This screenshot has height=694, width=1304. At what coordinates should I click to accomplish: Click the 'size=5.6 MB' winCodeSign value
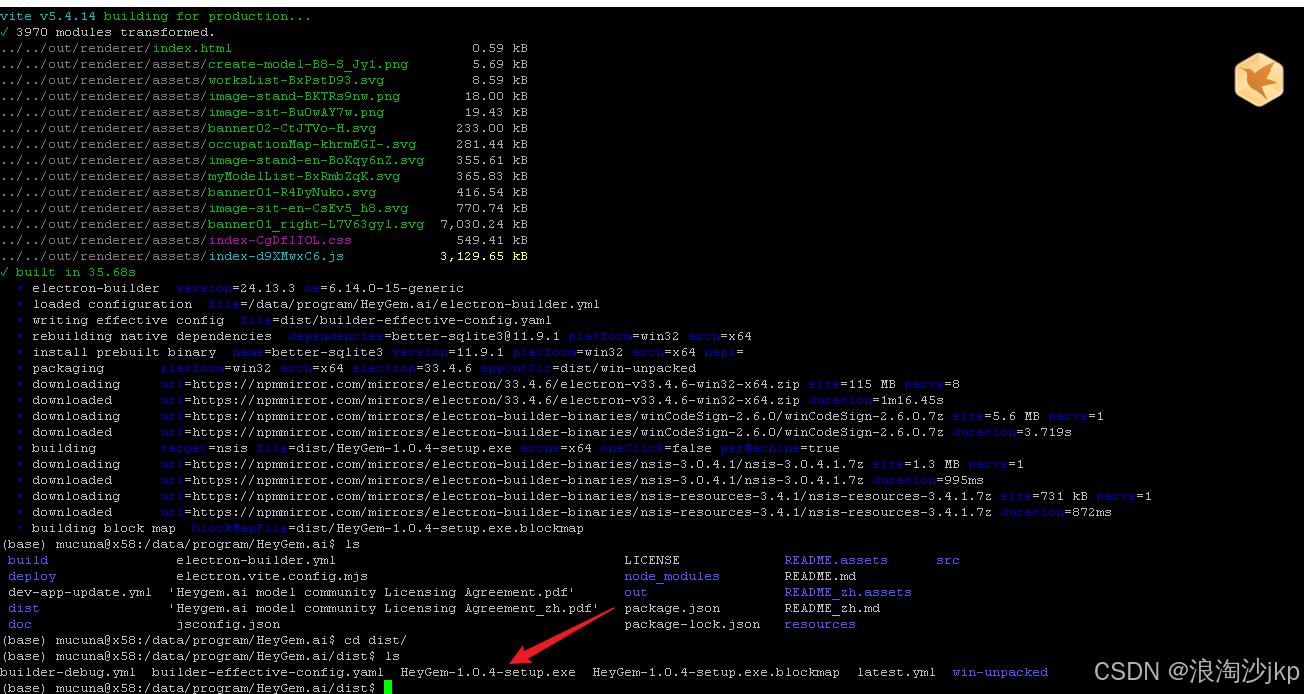point(996,416)
